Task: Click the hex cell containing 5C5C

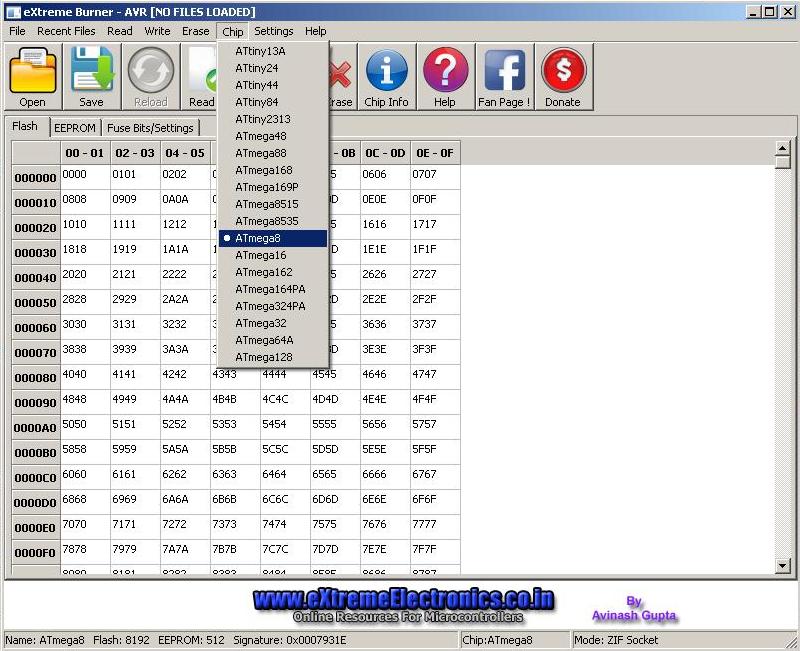Action: pyautogui.click(x=285, y=453)
